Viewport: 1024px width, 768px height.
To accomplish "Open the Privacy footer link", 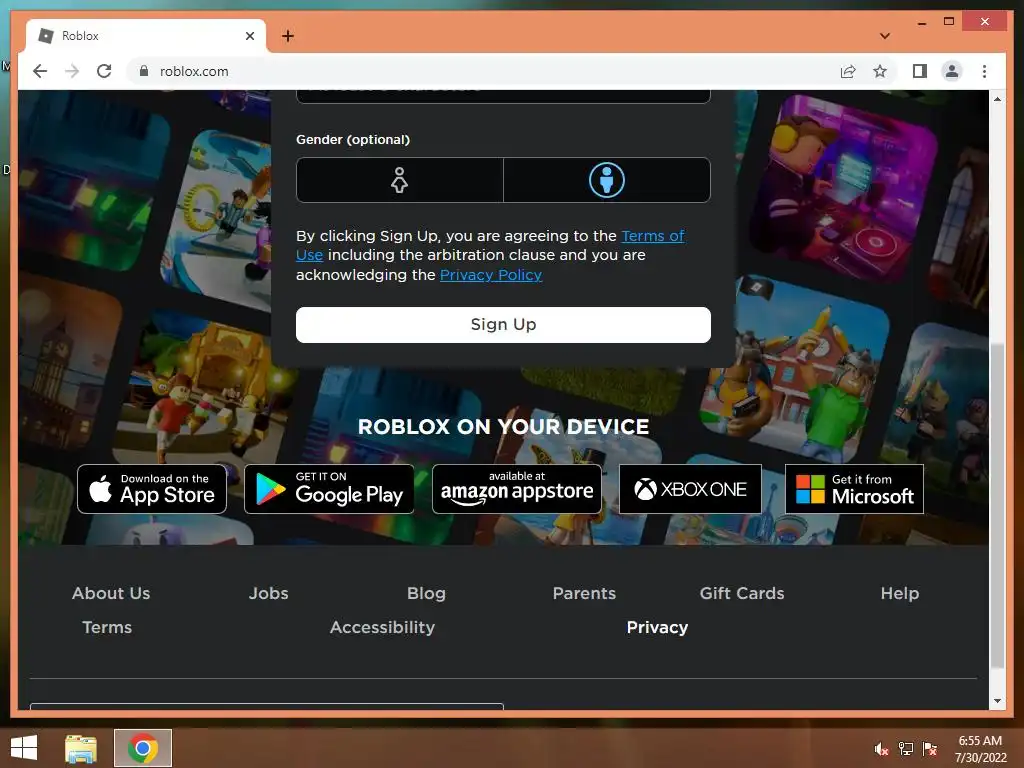I will coord(657,627).
